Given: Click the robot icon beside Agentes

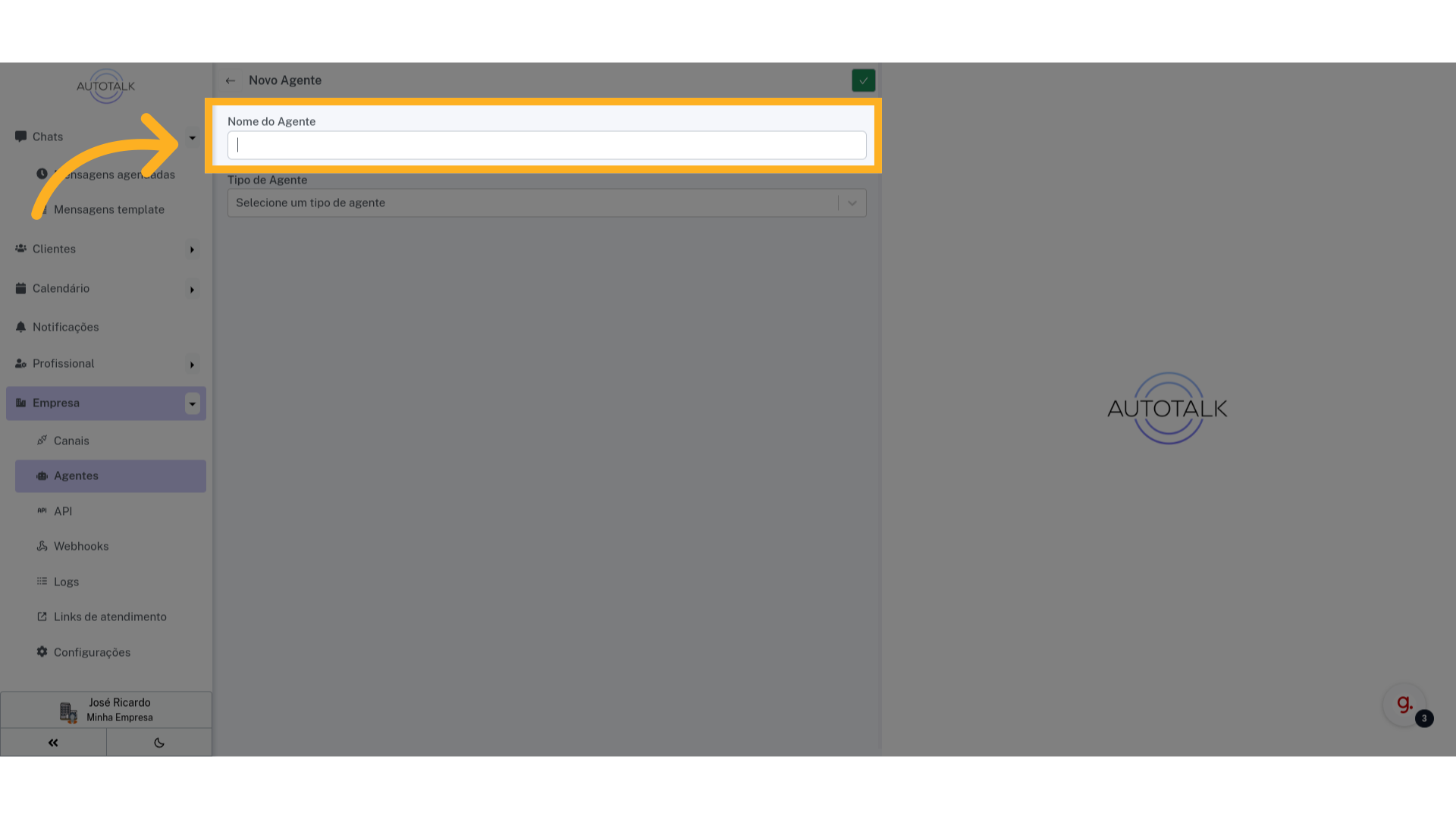Looking at the screenshot, I should click(42, 475).
